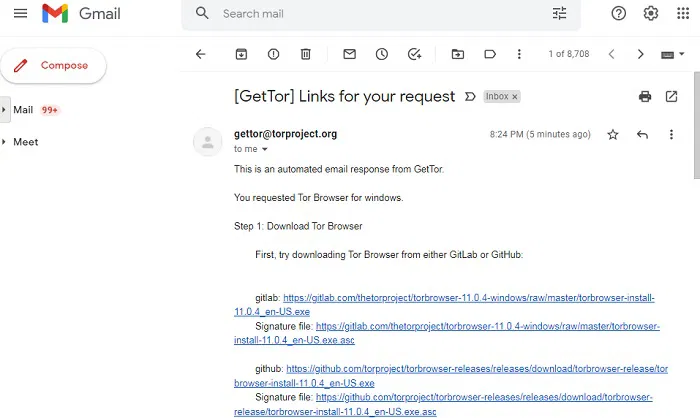Star the message from gettor@torproject.org
The width and height of the screenshot is (700, 418).
(x=613, y=134)
